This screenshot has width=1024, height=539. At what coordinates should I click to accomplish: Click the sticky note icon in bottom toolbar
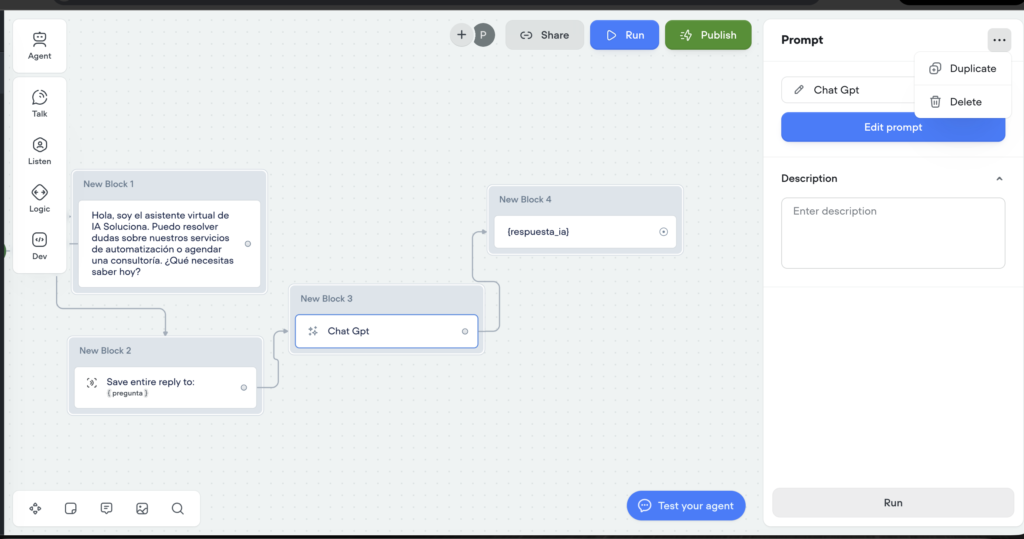point(71,508)
